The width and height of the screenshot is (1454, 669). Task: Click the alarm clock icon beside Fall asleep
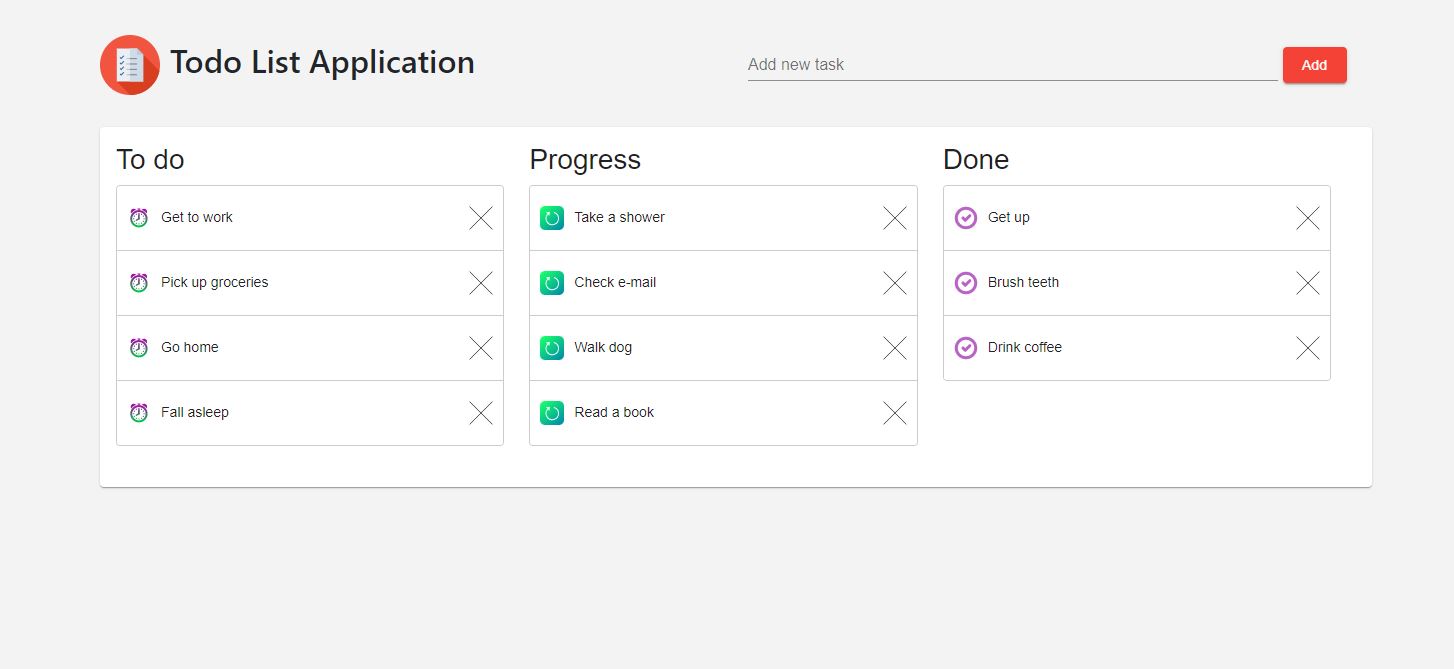point(139,413)
